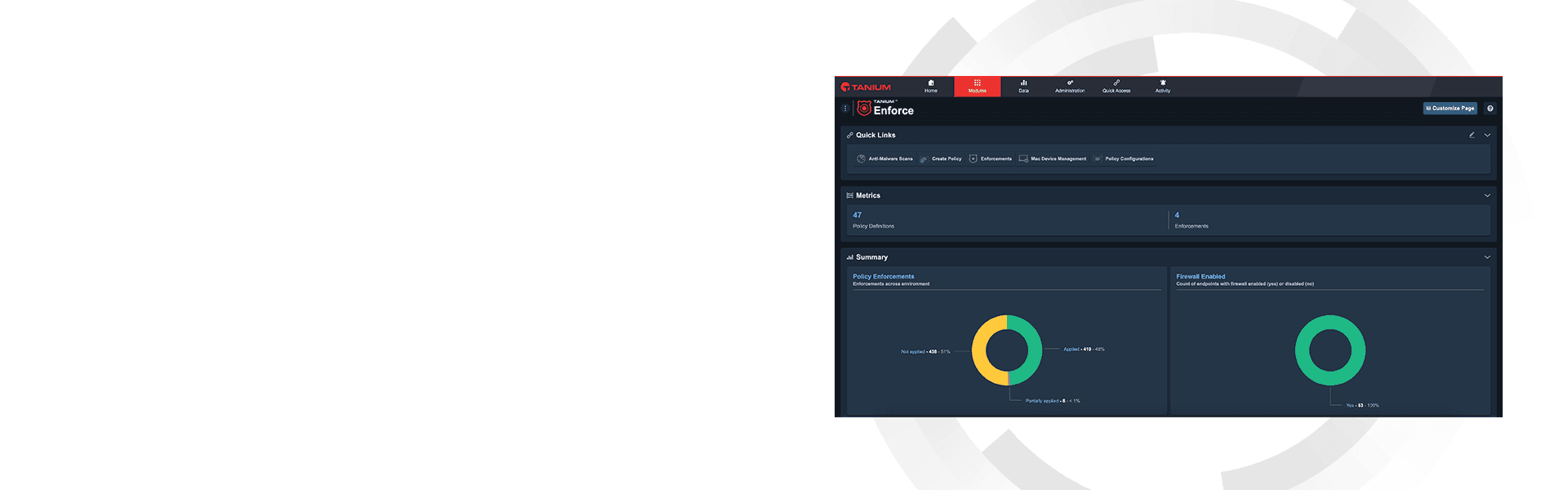Viewport: 1568px width, 490px height.
Task: Collapse the Quick Links section
Action: click(x=1487, y=135)
